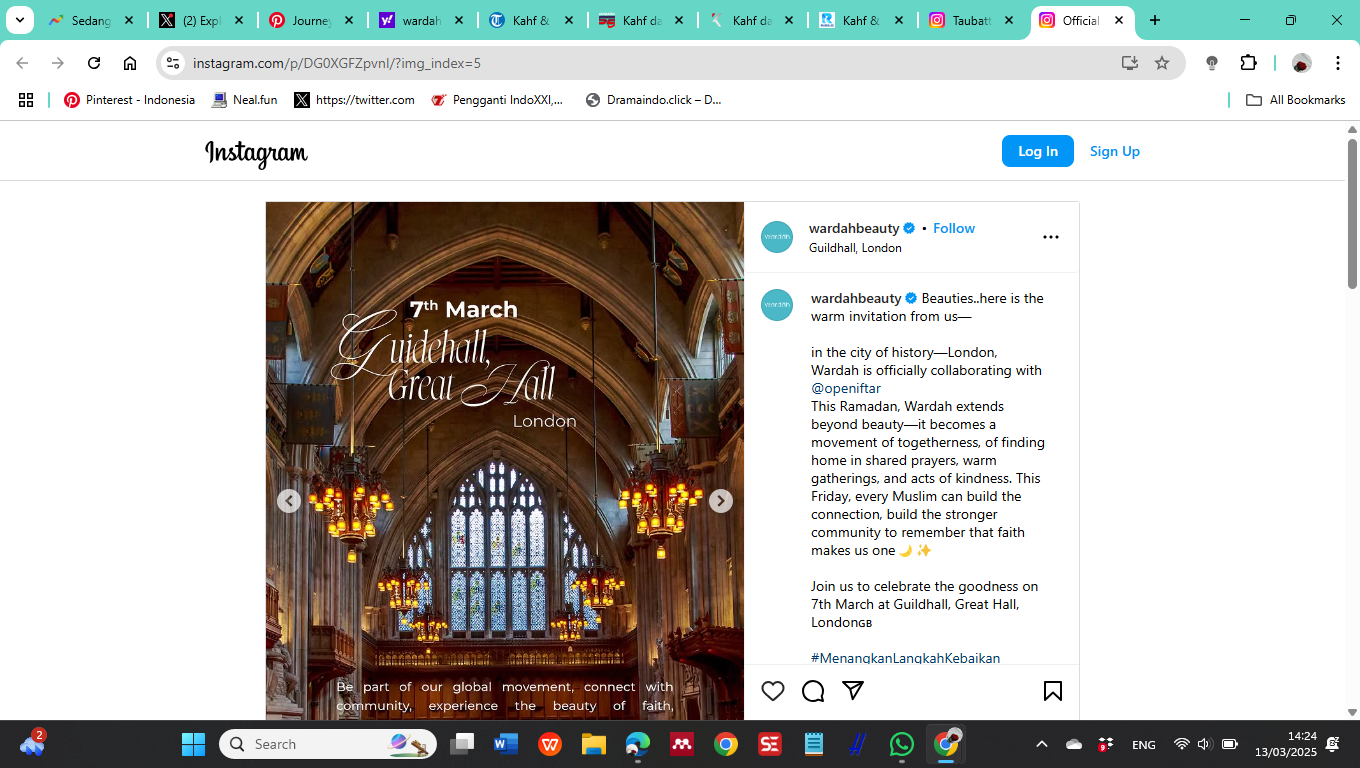Open the Neal.fun bookmark

(x=245, y=100)
